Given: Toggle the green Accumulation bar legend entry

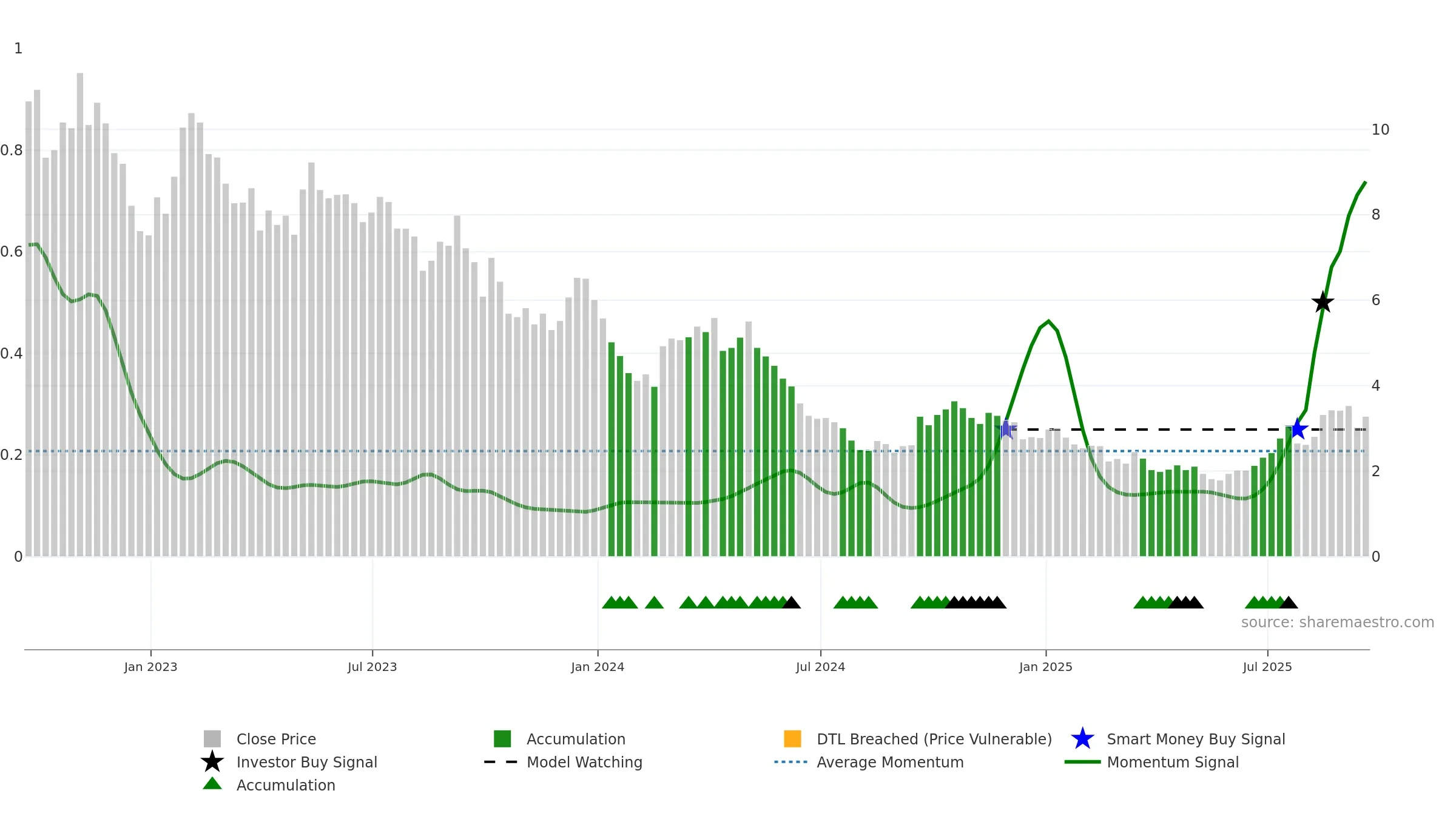Looking at the screenshot, I should click(559, 739).
